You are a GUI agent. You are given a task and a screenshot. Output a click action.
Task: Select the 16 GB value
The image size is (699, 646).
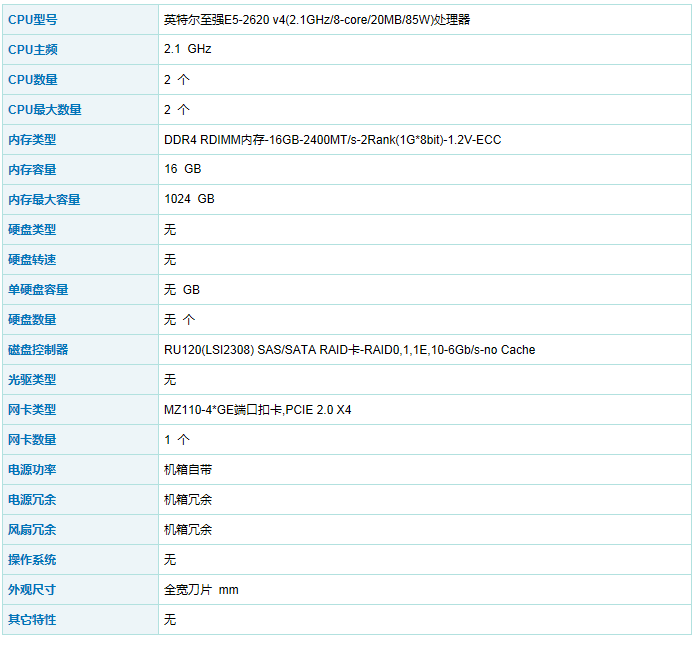pyautogui.click(x=182, y=169)
